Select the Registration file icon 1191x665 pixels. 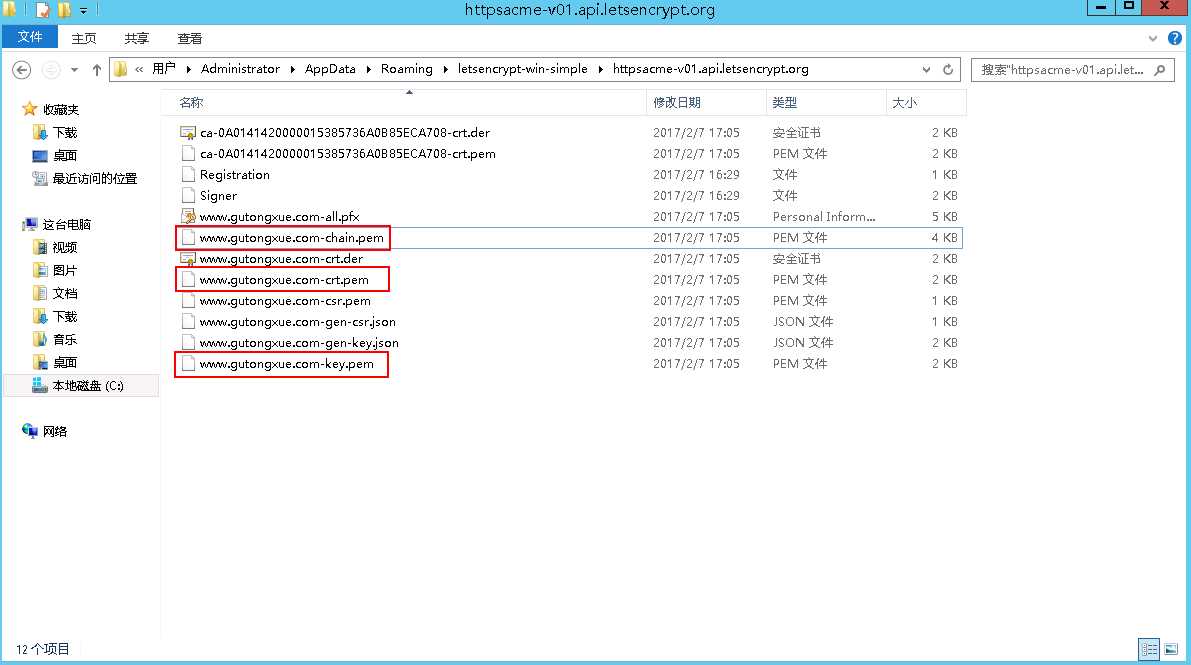coord(188,175)
